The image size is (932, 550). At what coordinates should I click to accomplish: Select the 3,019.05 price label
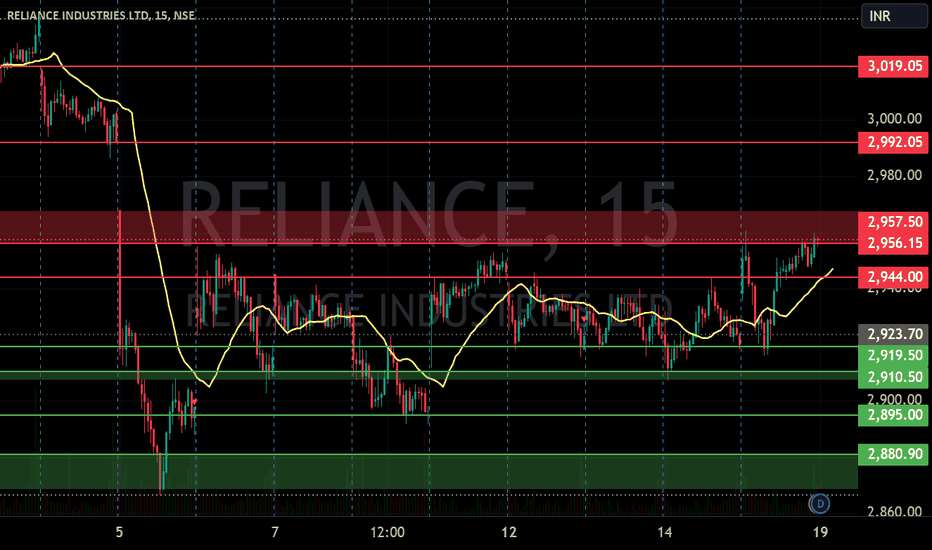[893, 66]
